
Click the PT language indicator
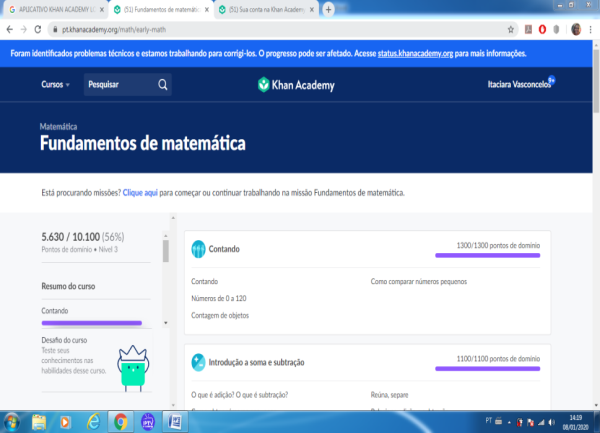click(x=488, y=421)
